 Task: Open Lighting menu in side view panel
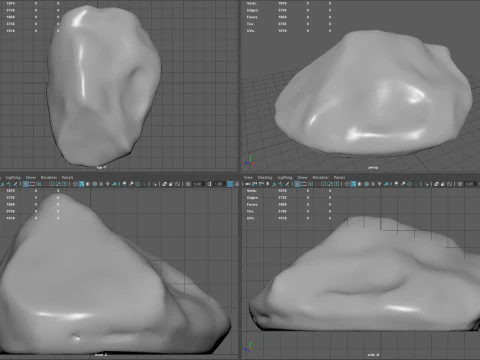coord(285,177)
